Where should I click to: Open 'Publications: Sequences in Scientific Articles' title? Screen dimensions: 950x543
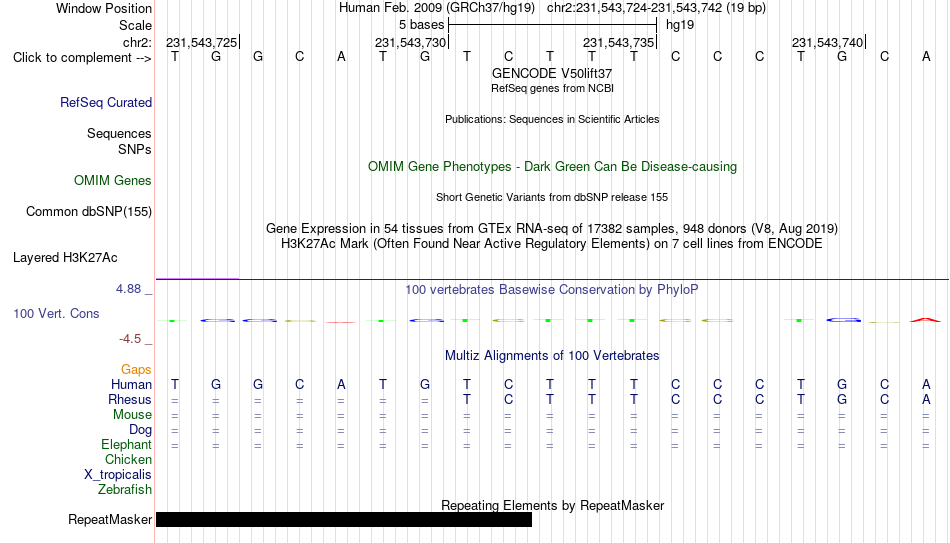[552, 119]
